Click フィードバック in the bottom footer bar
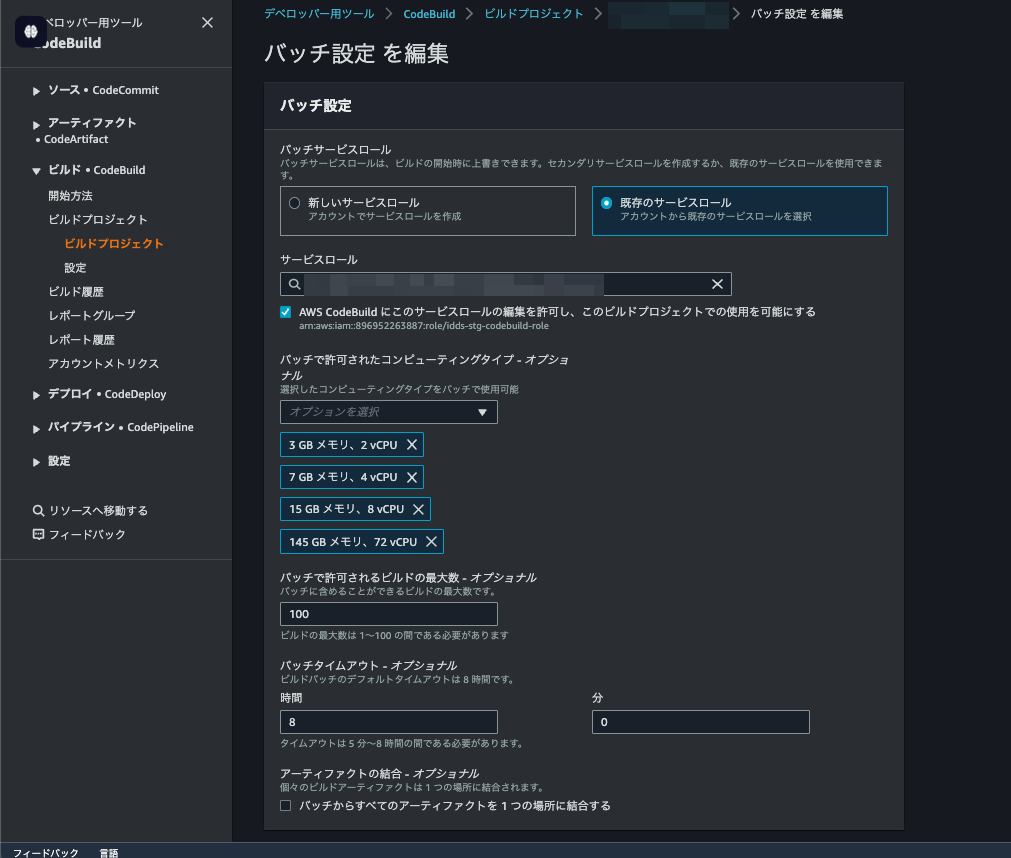 tap(45, 852)
